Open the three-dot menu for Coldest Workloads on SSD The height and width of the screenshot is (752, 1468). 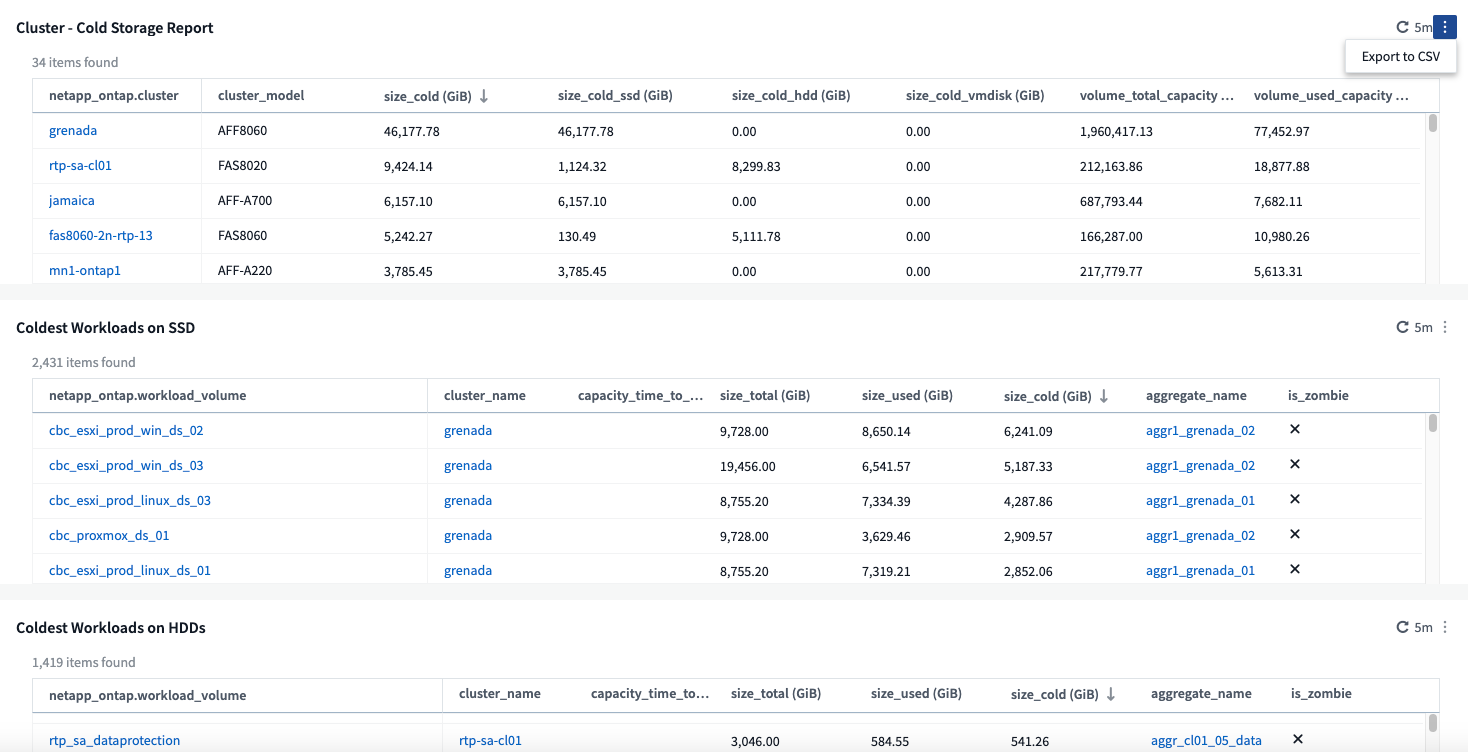point(1444,328)
